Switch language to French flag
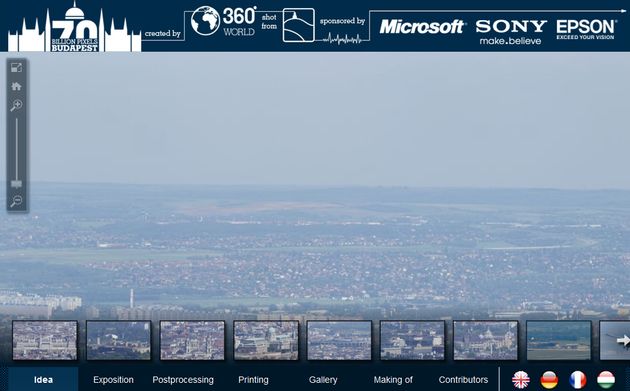This screenshot has width=630, height=391. (x=578, y=379)
